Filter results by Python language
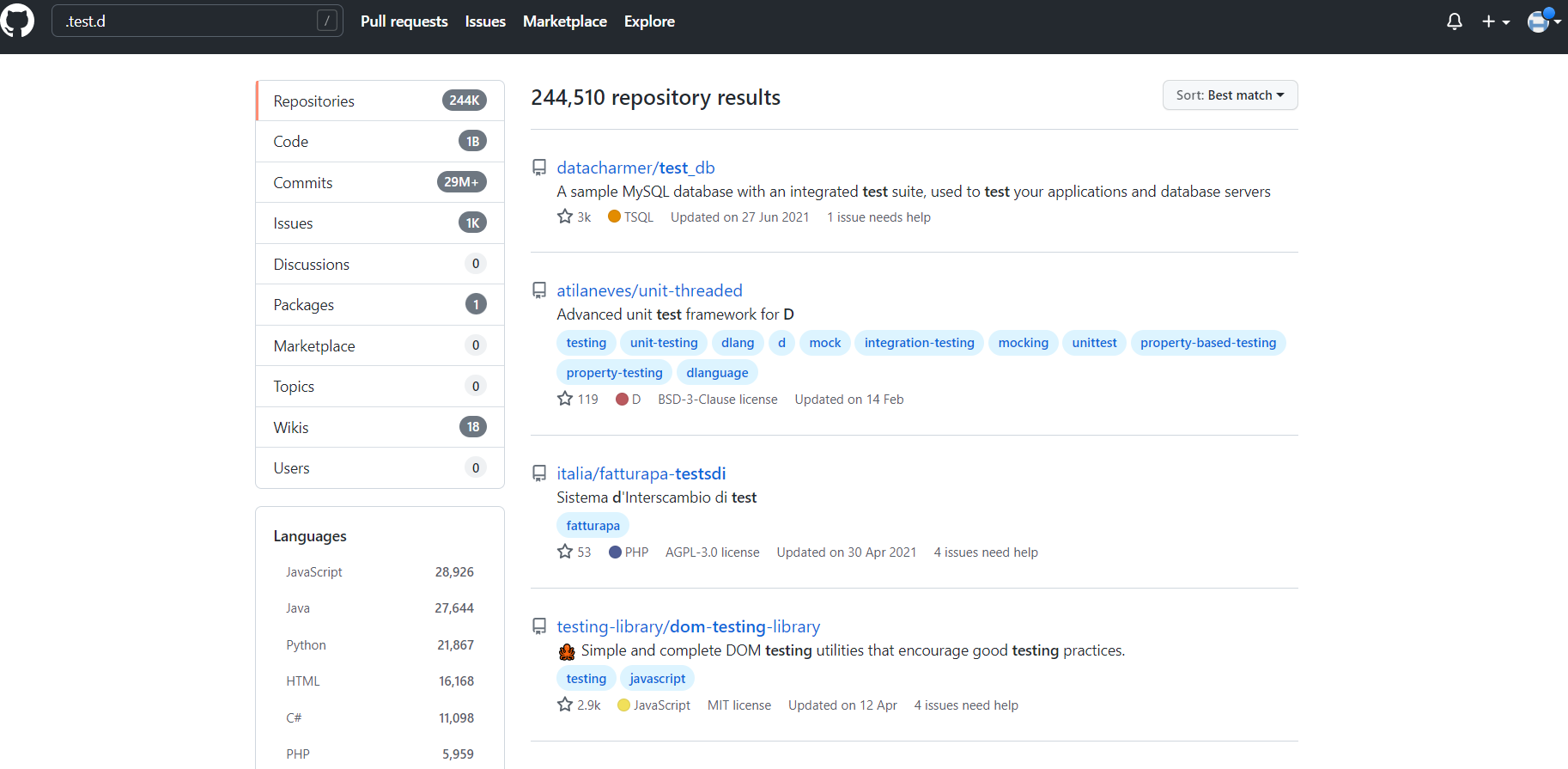Viewport: 1568px width, 769px height. click(380, 645)
